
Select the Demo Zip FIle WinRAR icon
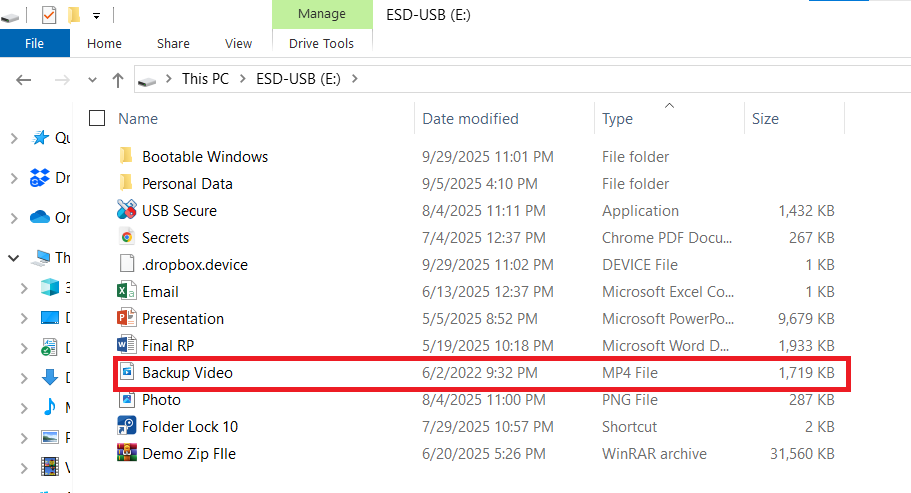127,452
